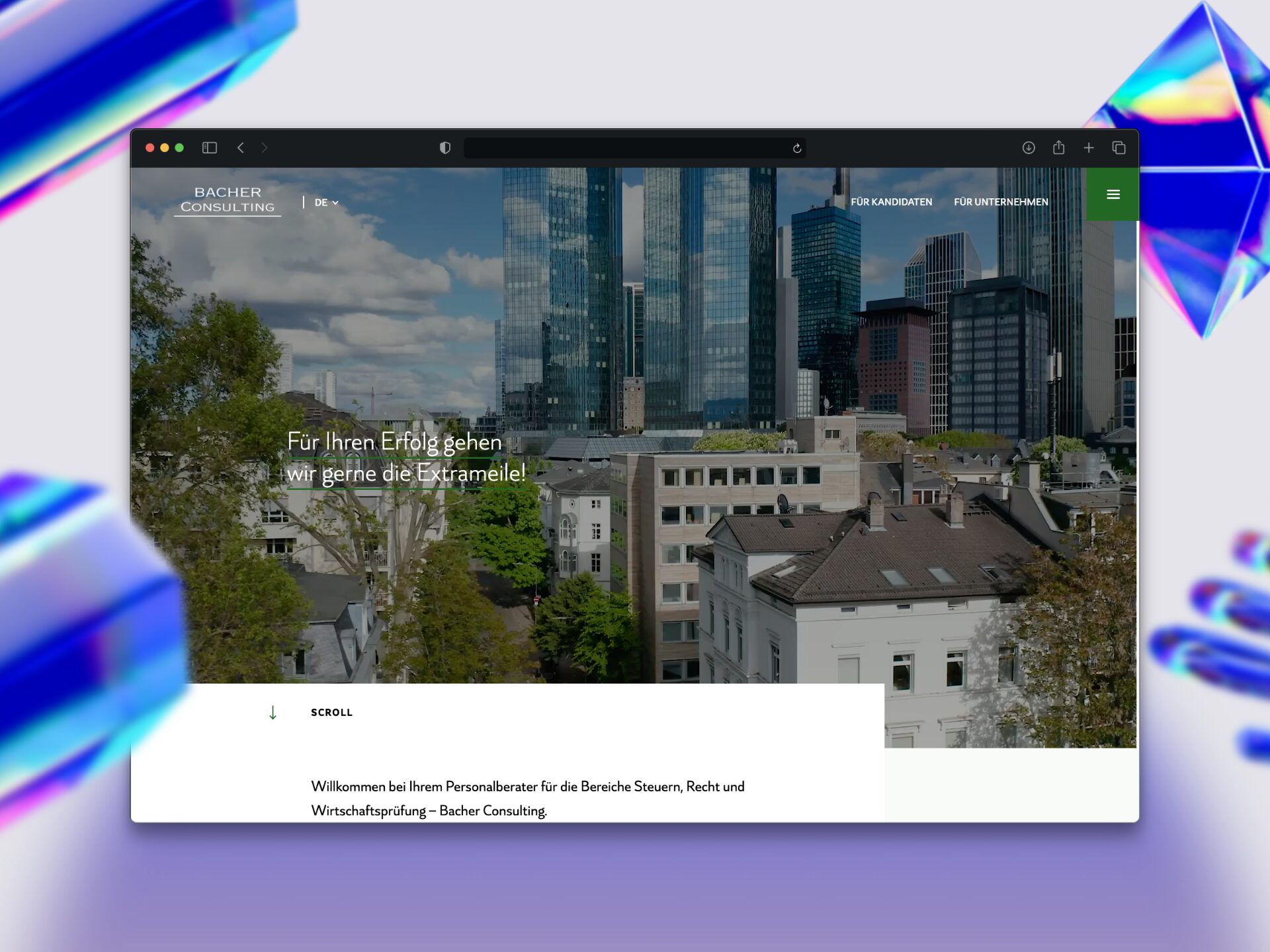Image resolution: width=1270 pixels, height=952 pixels.
Task: Focus the browser address bar
Action: [634, 148]
